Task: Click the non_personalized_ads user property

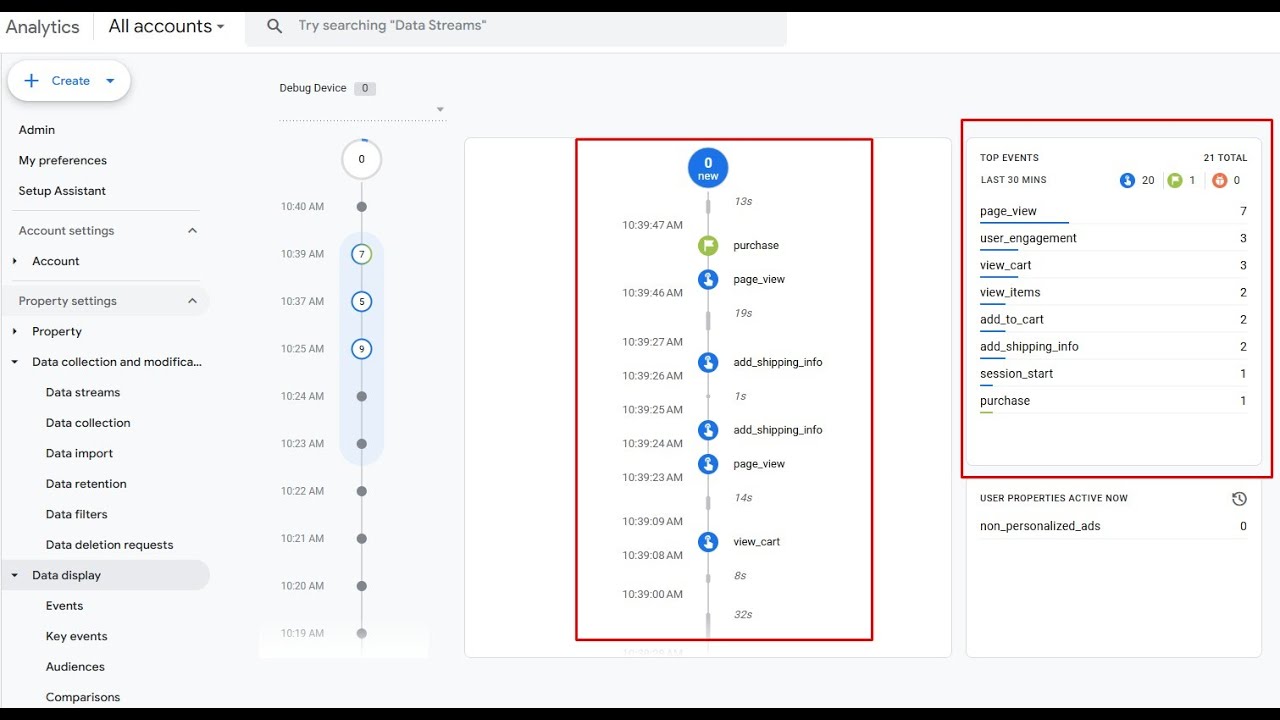Action: click(1040, 526)
